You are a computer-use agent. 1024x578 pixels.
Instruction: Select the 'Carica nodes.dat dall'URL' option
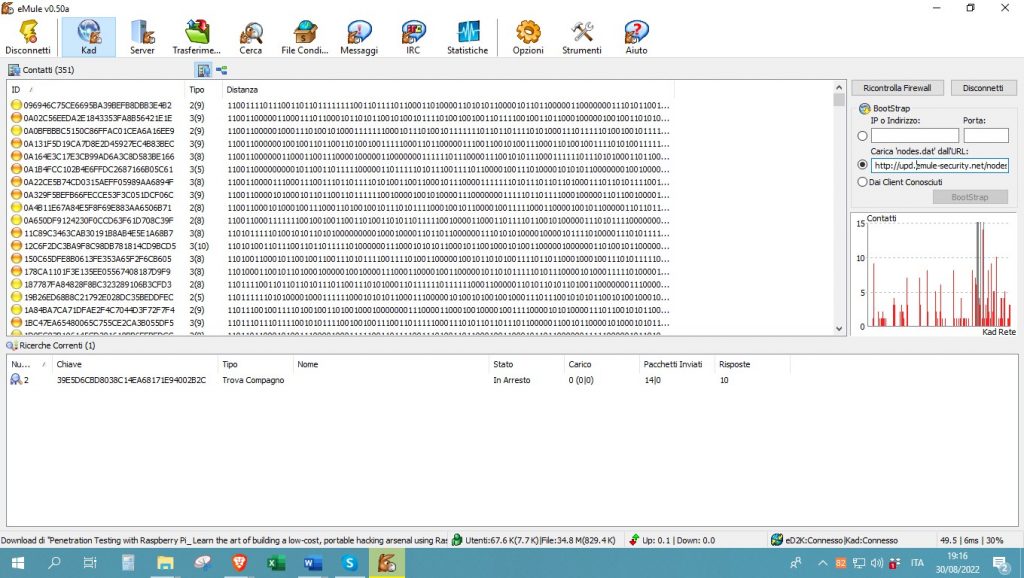pyautogui.click(x=862, y=166)
